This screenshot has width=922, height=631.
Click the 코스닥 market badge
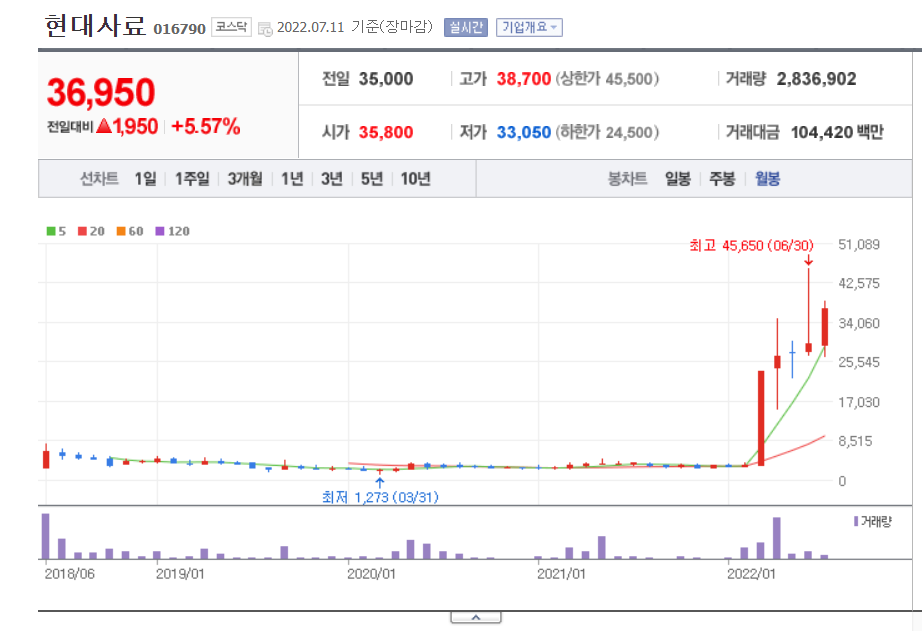point(231,27)
